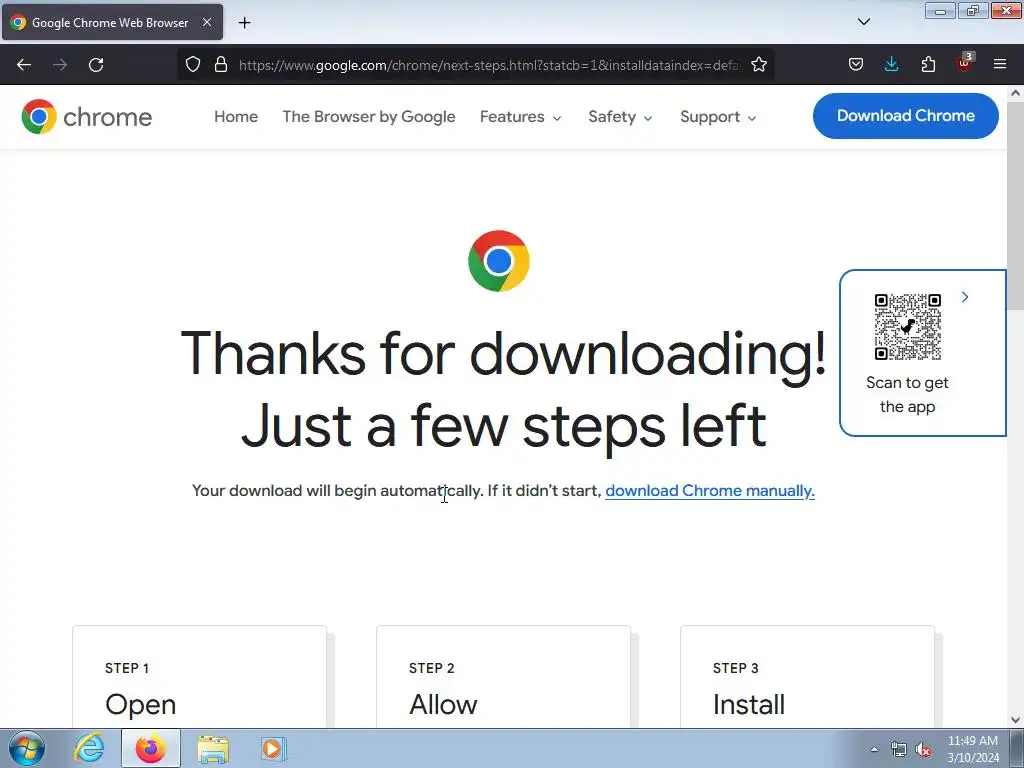Show hidden tray icons arrow
The image size is (1024, 768).
[874, 749]
